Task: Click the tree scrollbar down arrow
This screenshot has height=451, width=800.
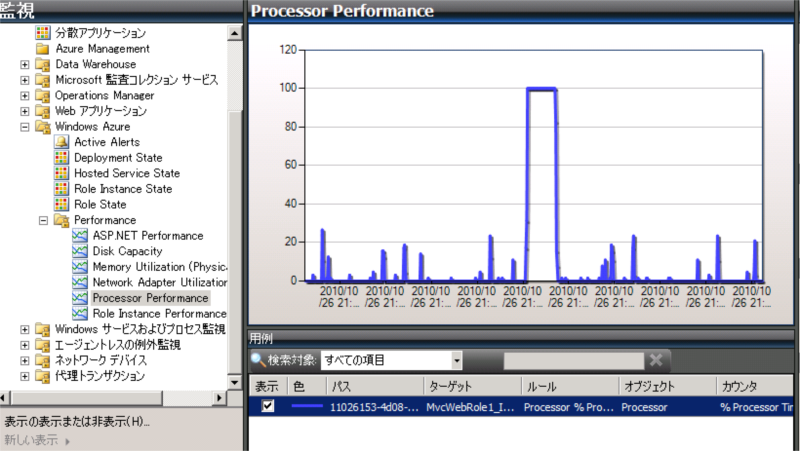Action: (235, 382)
